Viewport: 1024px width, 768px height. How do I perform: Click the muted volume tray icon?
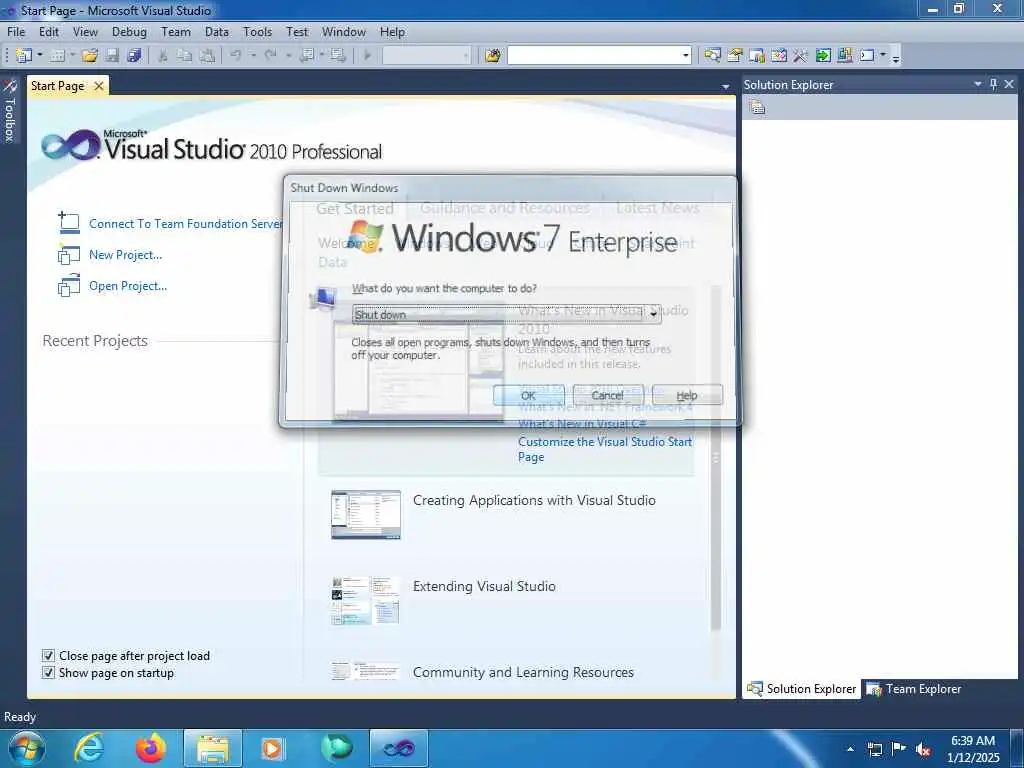(x=923, y=750)
